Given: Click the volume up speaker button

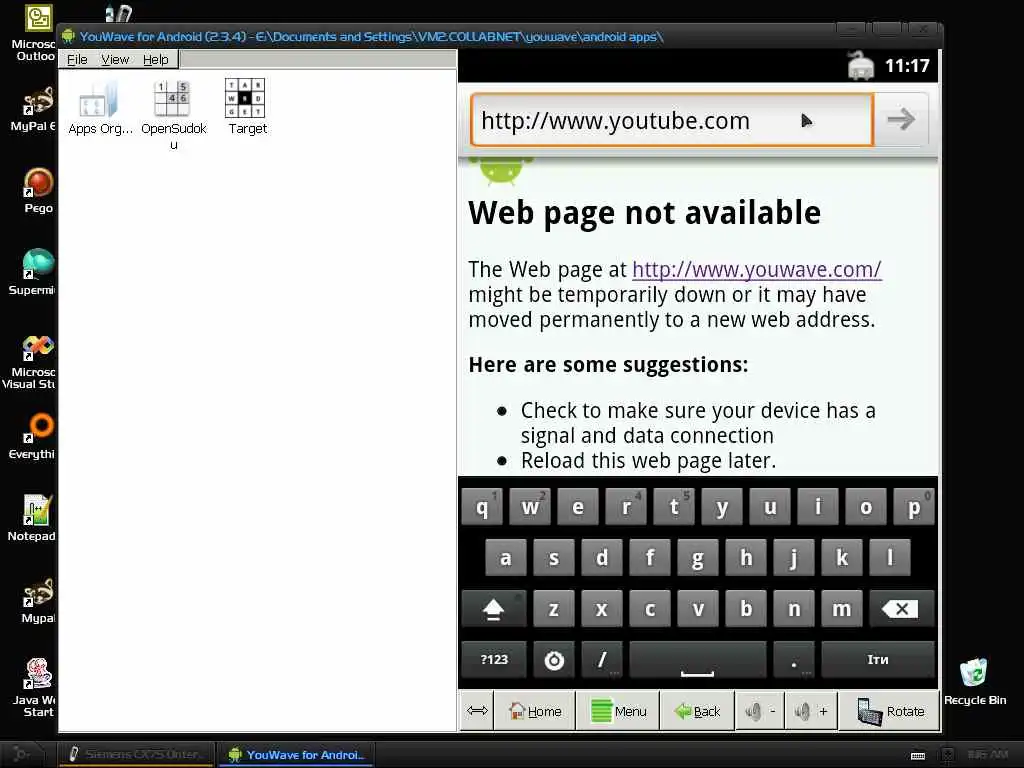Looking at the screenshot, I should [810, 711].
